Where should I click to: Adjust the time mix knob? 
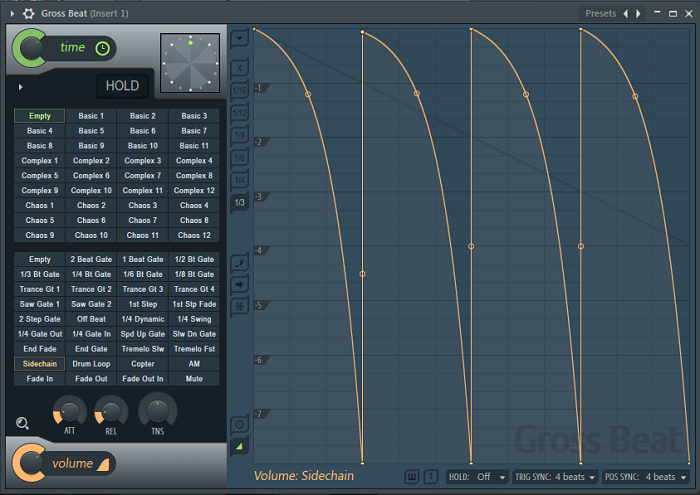tap(29, 48)
